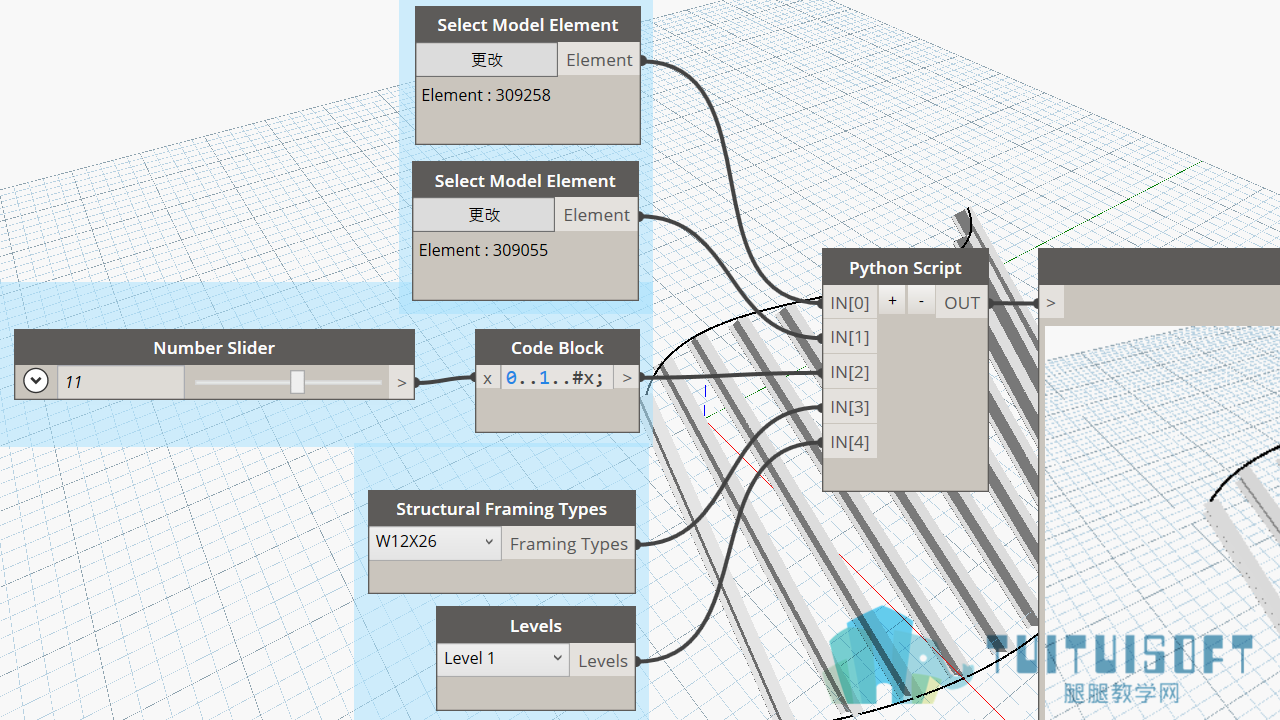Select the Python Script node title
Viewport: 1280px width, 720px height.
tap(905, 268)
